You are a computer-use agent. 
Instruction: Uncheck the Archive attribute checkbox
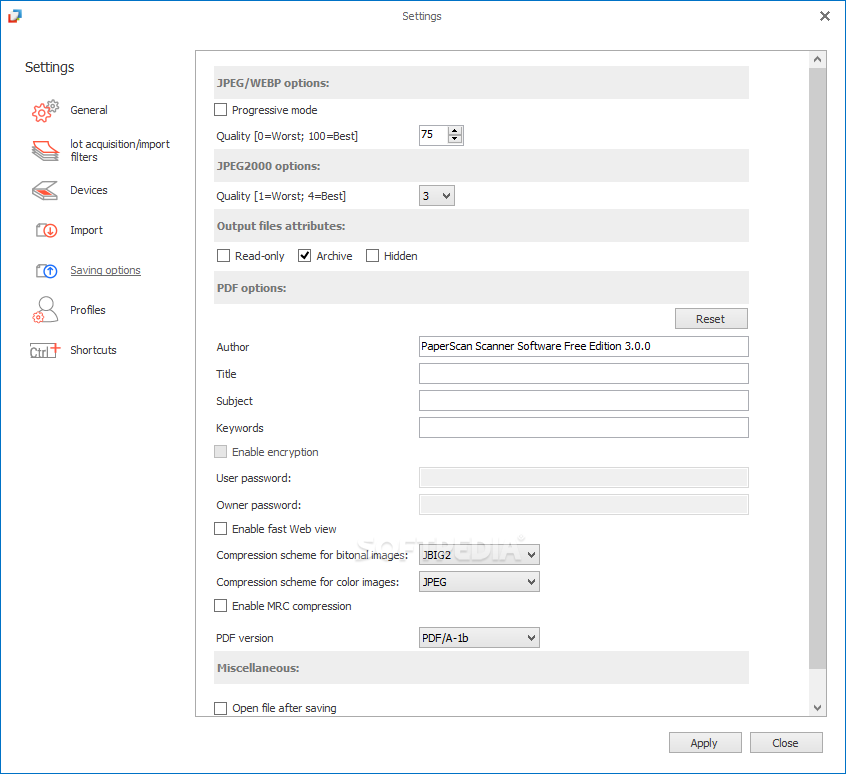(x=304, y=256)
